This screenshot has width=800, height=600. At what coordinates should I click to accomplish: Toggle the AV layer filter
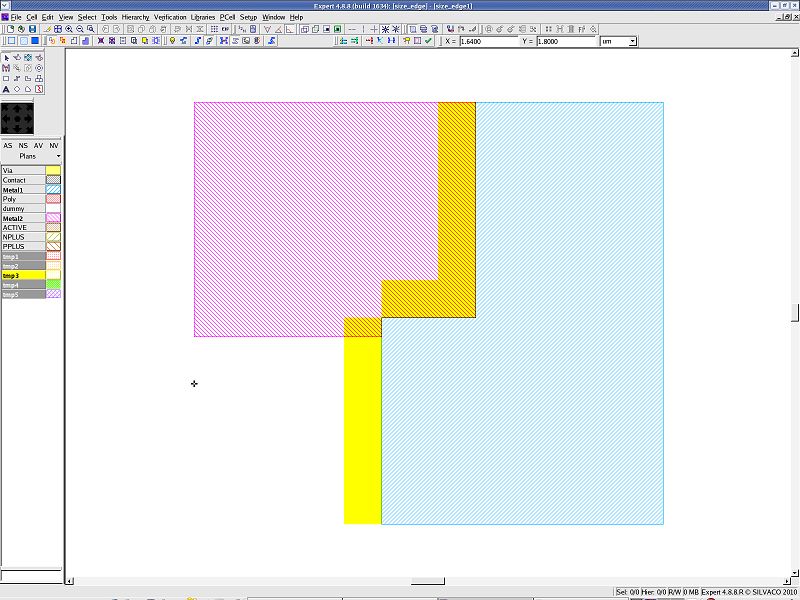coord(38,146)
